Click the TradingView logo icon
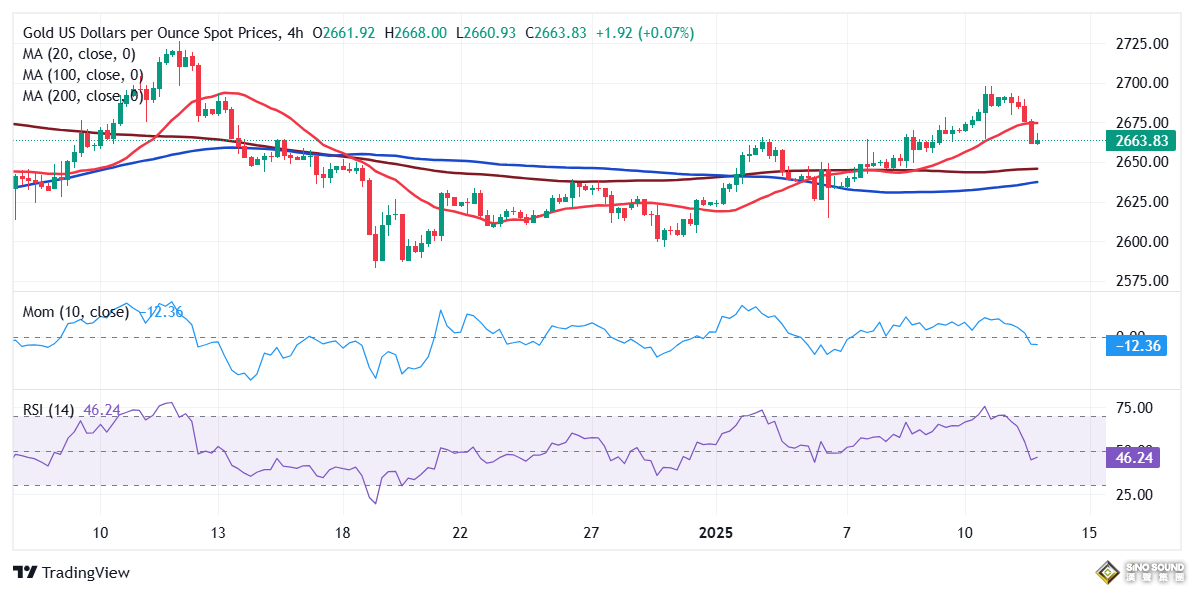The height and width of the screenshot is (594, 1194). (x=25, y=572)
